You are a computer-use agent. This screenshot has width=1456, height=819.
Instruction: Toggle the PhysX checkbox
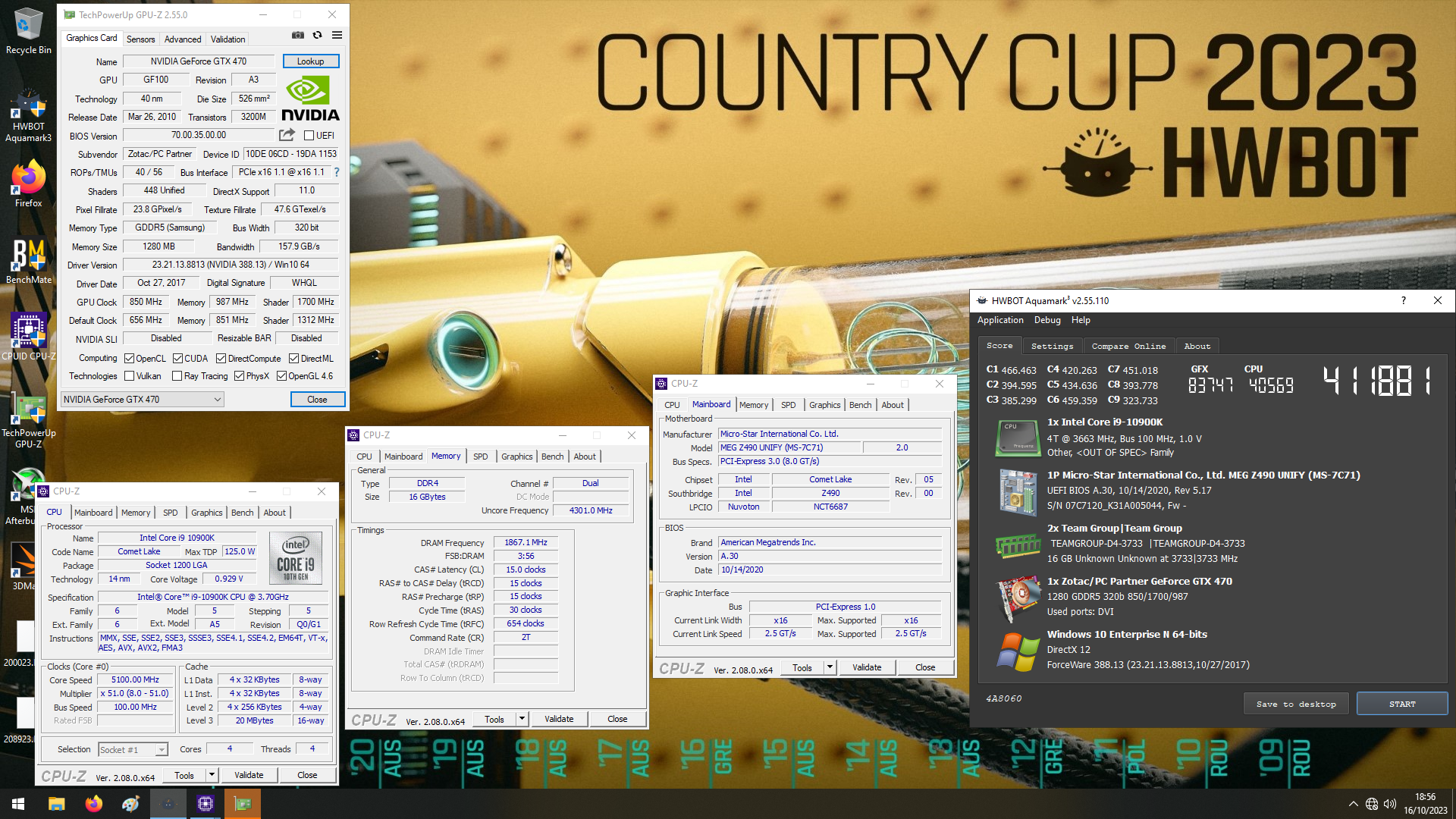tap(240, 376)
